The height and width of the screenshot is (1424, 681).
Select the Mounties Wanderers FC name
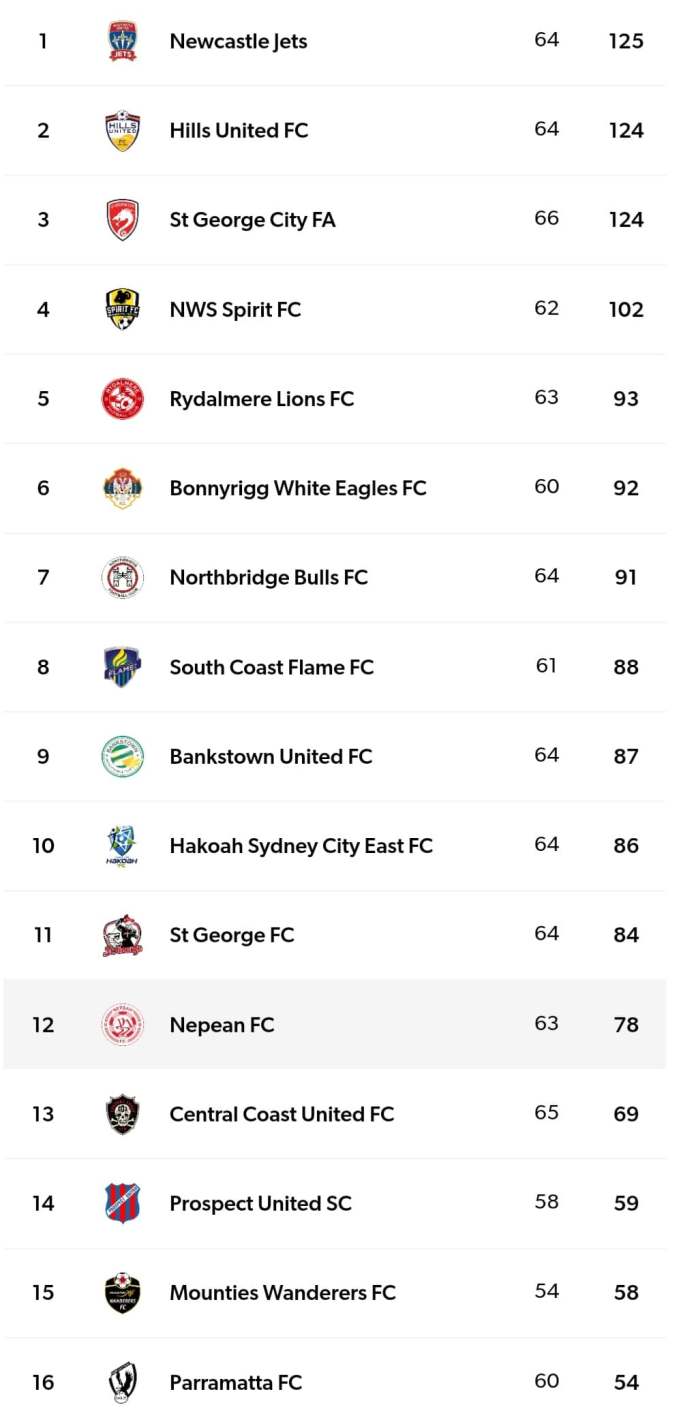[x=283, y=1293]
